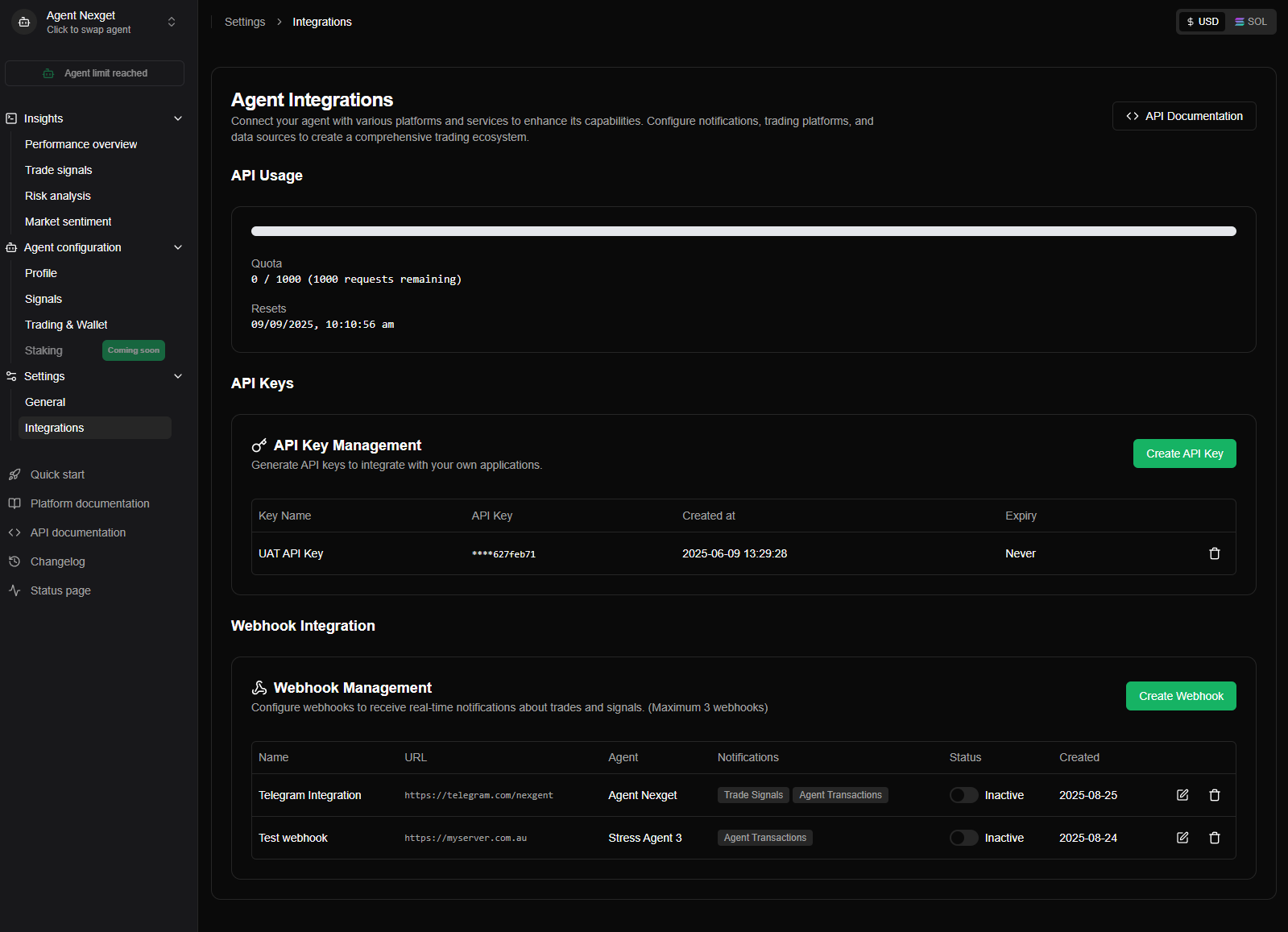Viewport: 1288px width, 932px height.
Task: Click the key icon beside API Key Management
Action: 259,445
